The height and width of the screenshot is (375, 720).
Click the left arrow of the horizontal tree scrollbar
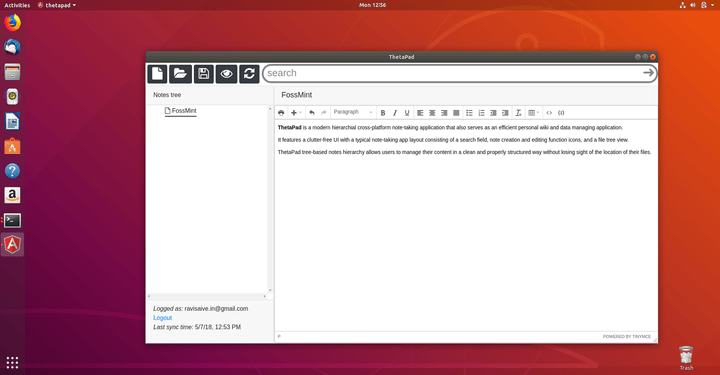click(149, 296)
